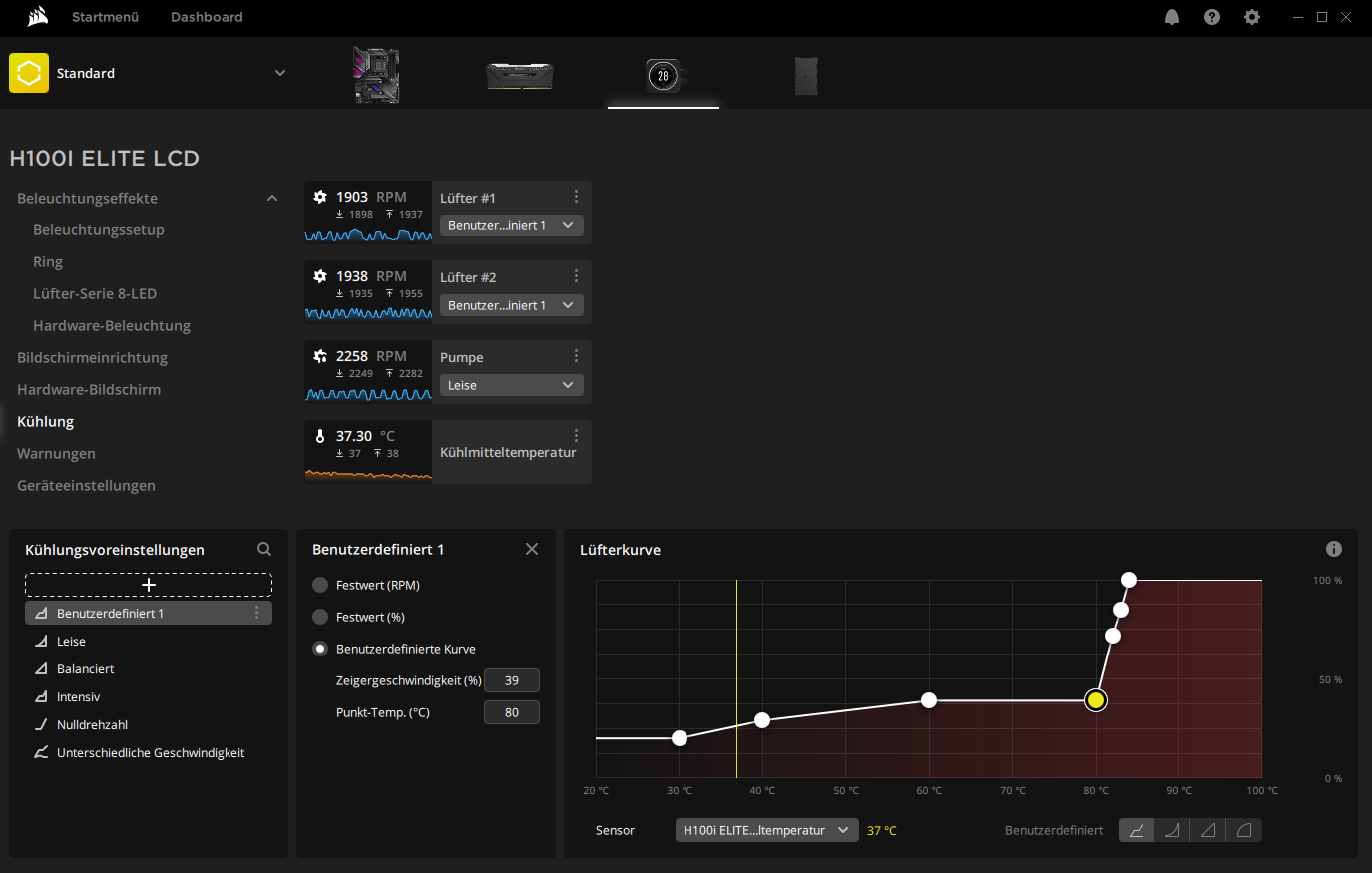Select the top curve point at 100 %
1372x873 pixels.
(x=1129, y=580)
